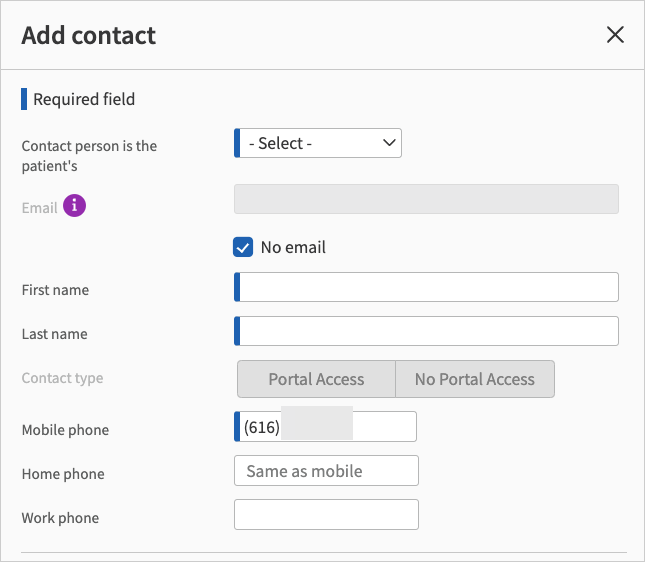Click the "First name" field label
This screenshot has height=562, width=645.
coord(55,290)
